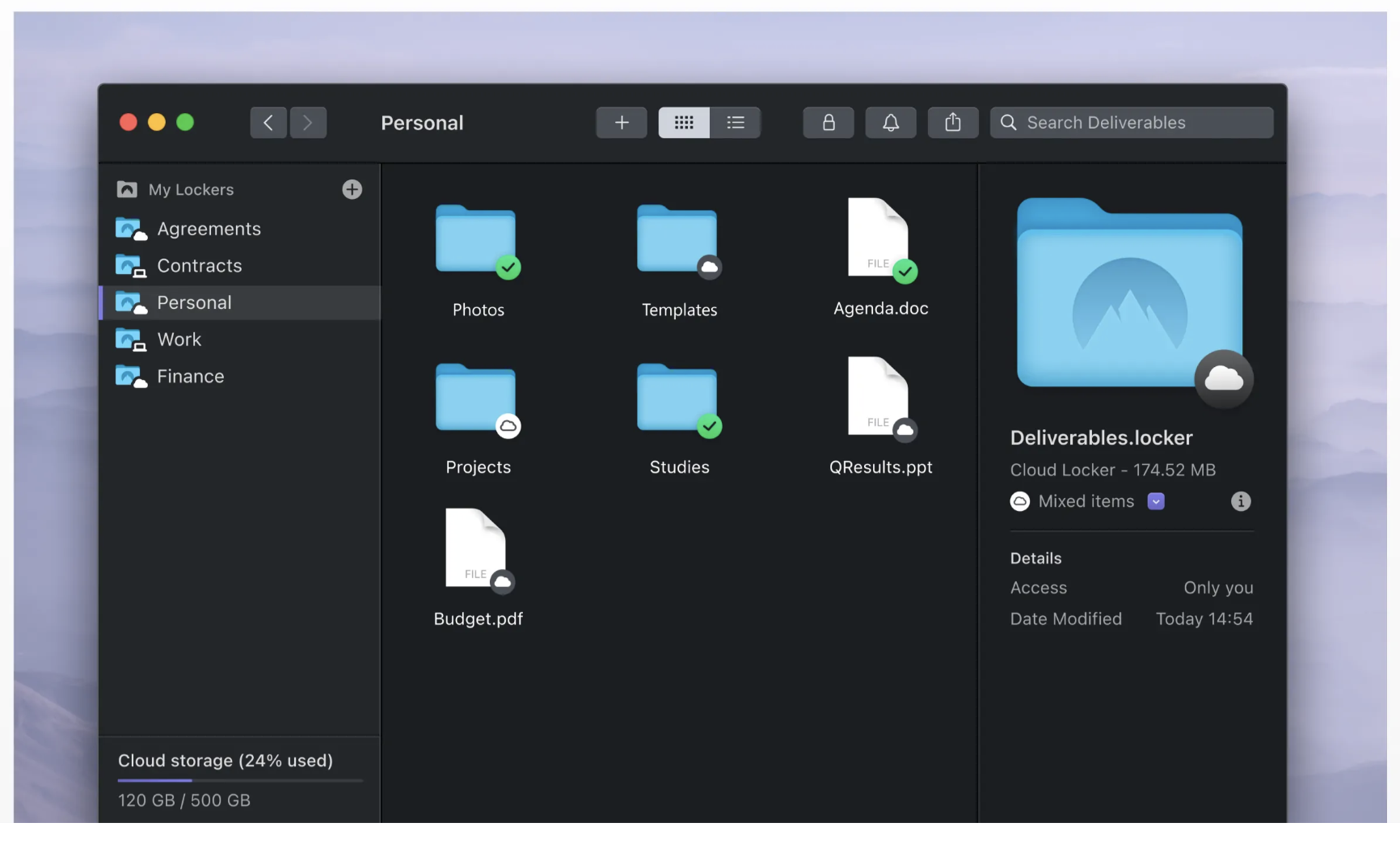Select the Projects folder

click(478, 419)
